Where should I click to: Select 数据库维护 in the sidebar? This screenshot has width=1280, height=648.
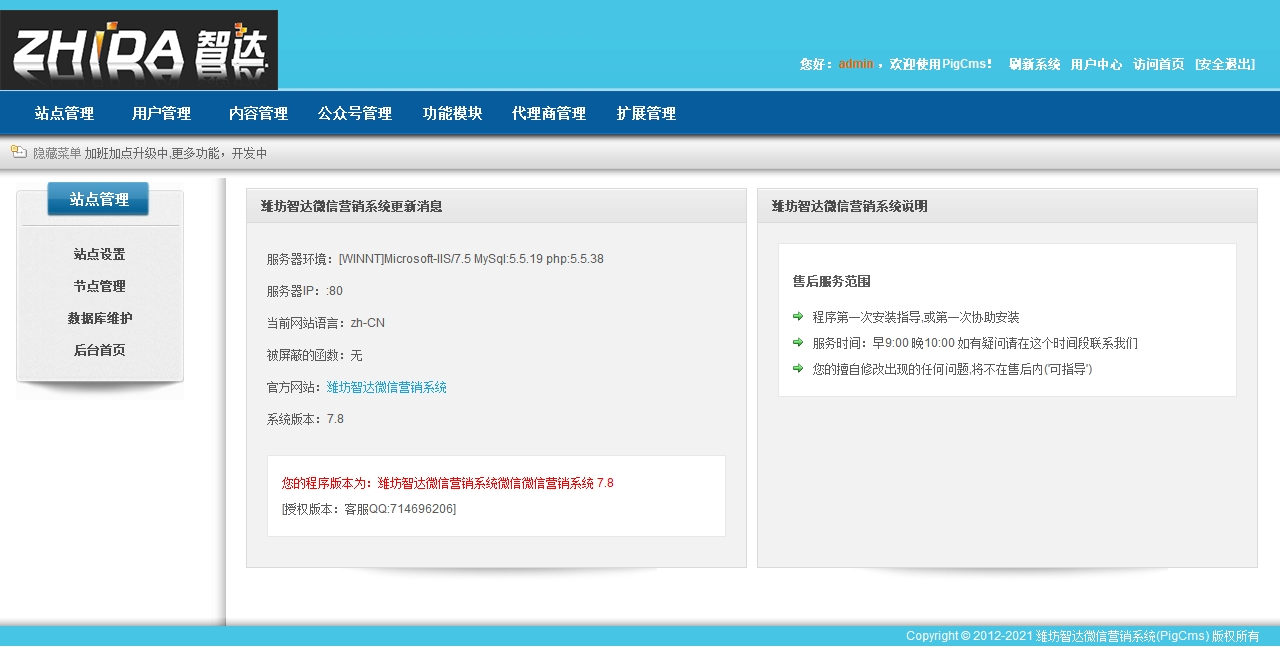(x=99, y=318)
